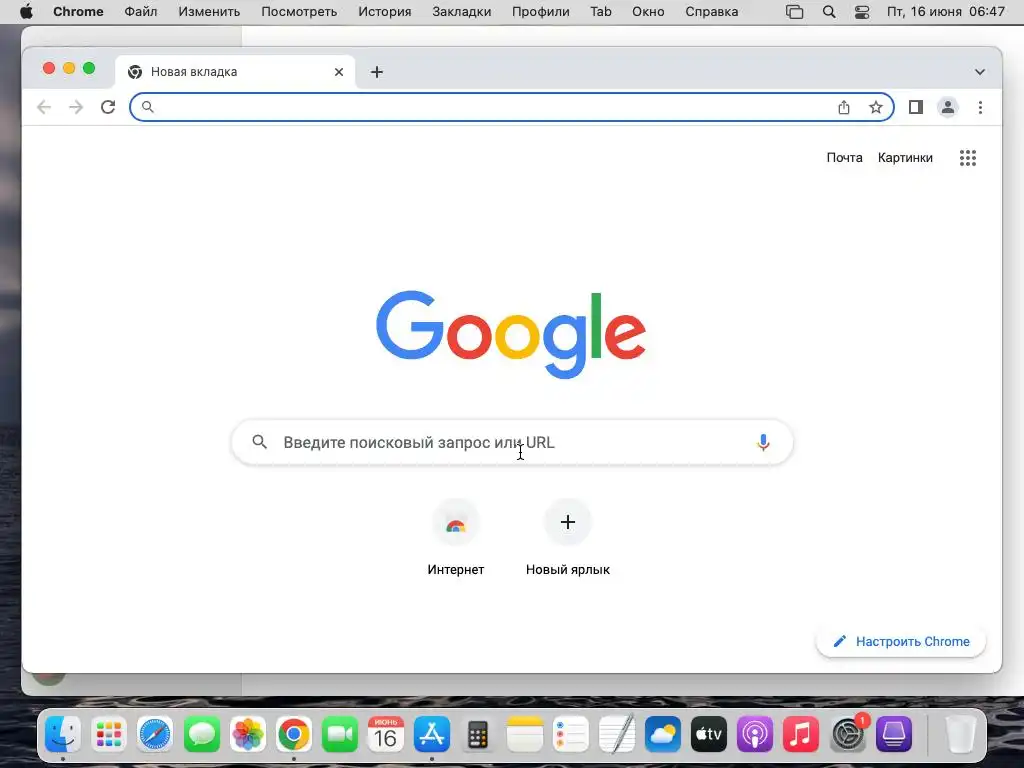Open the Trash in the Dock
1024x768 pixels.
(x=960, y=735)
